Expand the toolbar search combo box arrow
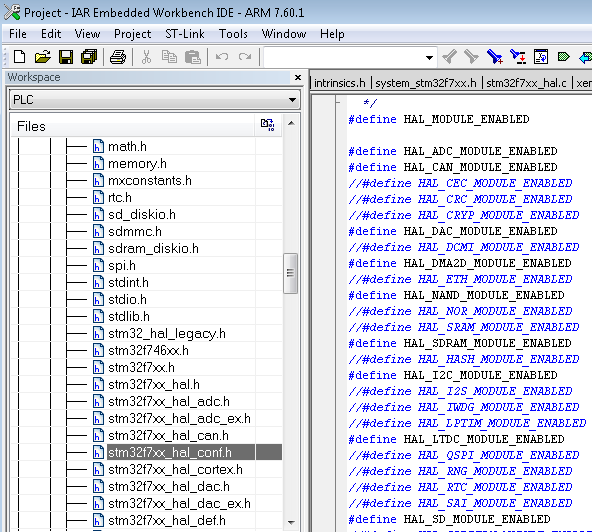 click(429, 58)
